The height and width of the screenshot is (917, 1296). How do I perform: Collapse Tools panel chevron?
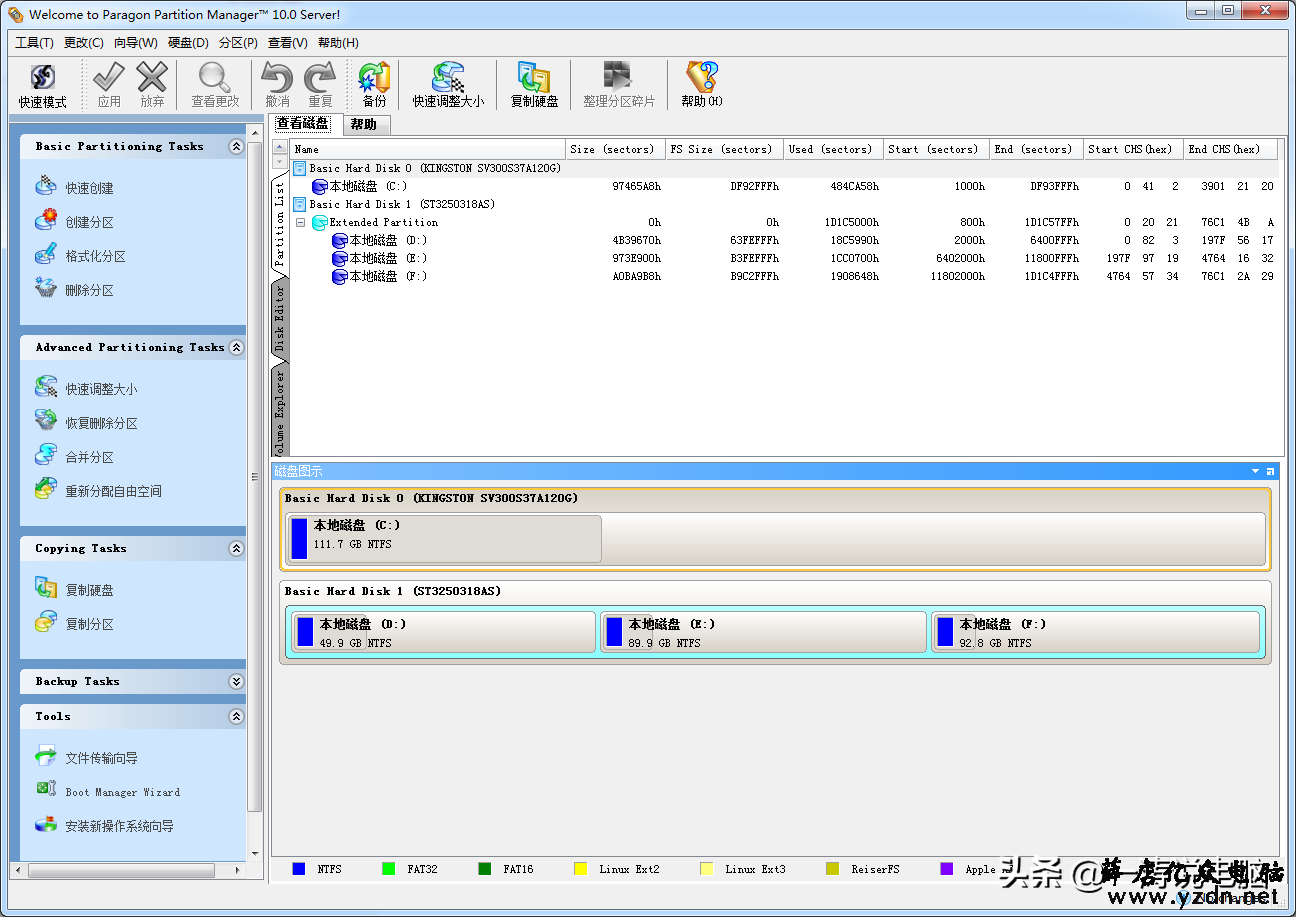tap(236, 717)
